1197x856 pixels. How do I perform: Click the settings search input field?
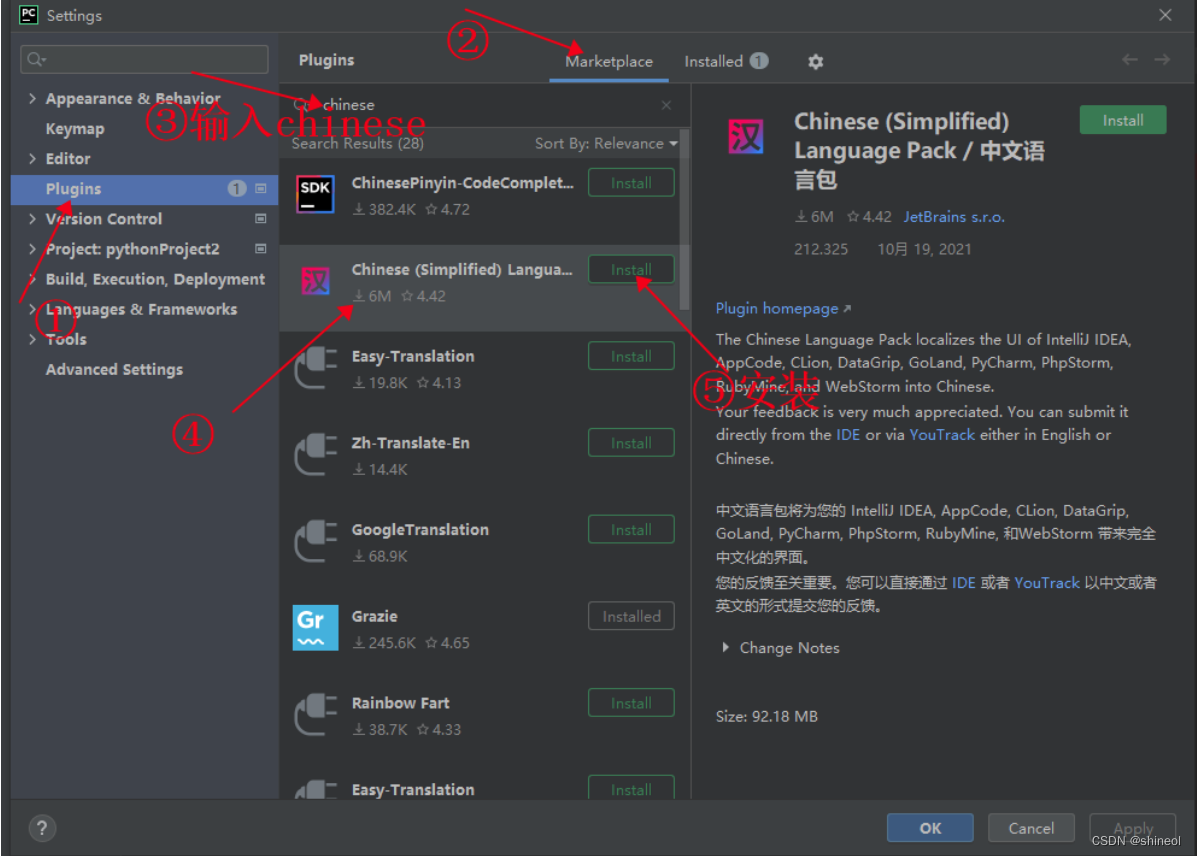[x=144, y=59]
